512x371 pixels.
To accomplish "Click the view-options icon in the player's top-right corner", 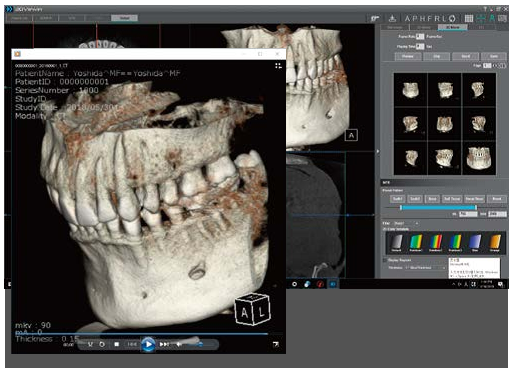I will click(x=278, y=66).
